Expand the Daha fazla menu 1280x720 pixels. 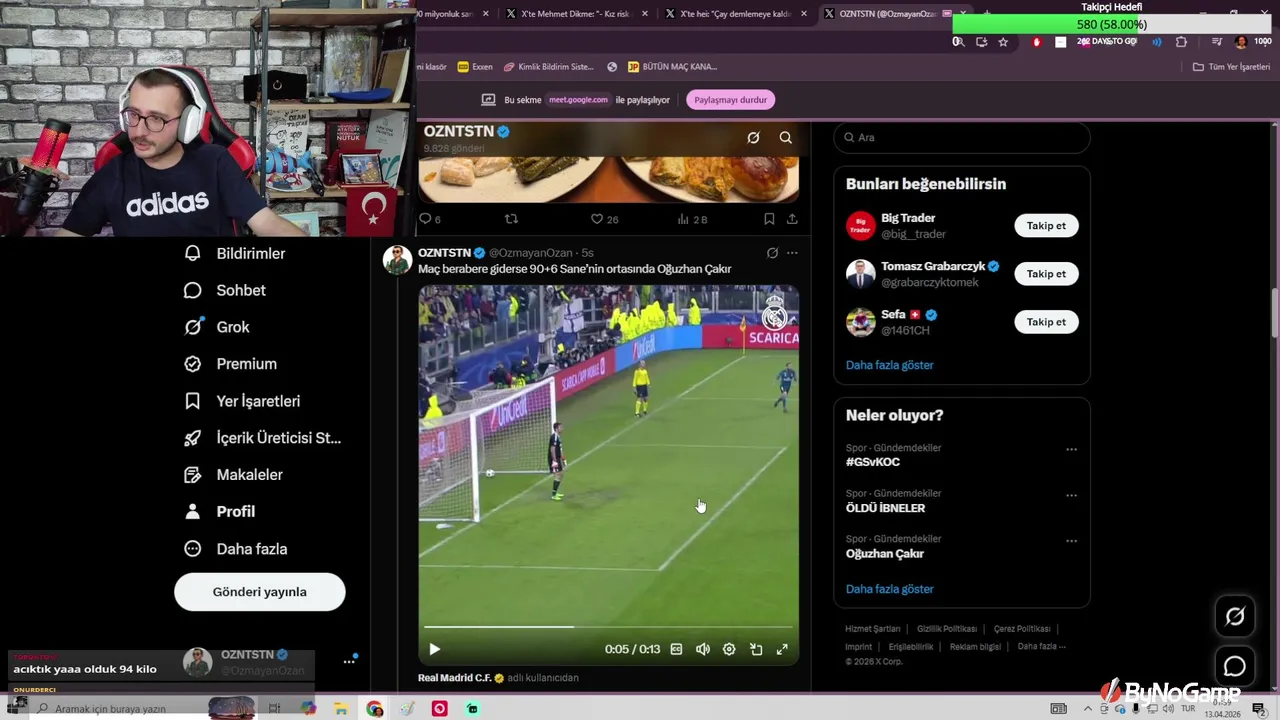[236, 549]
